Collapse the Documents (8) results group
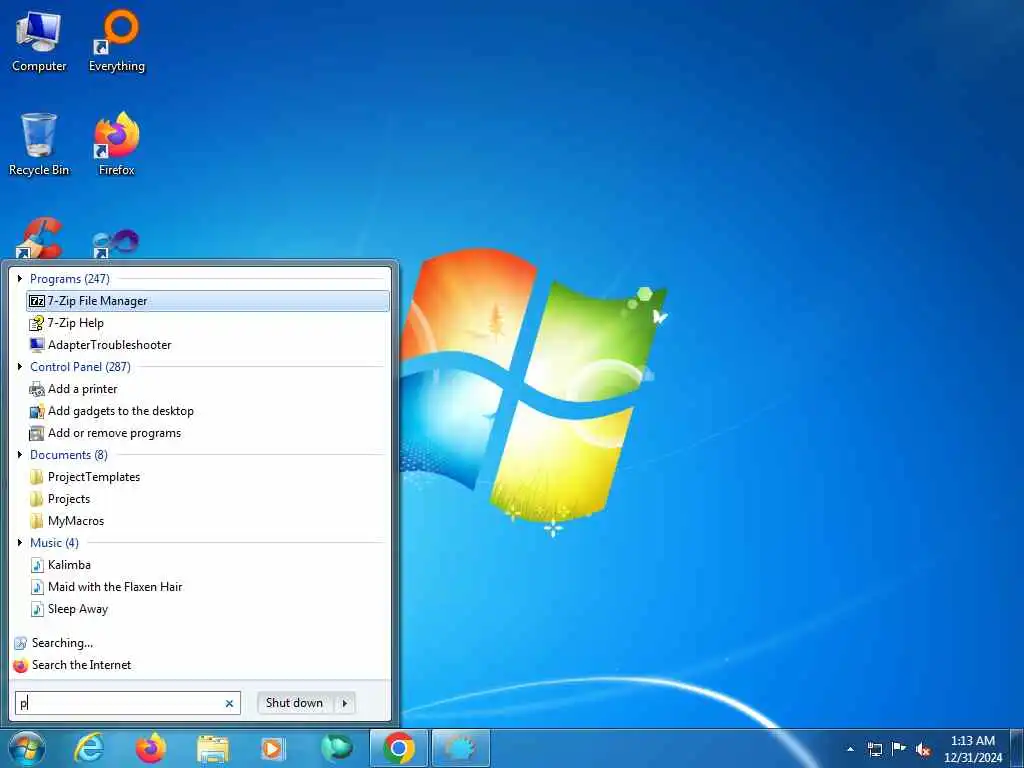The width and height of the screenshot is (1024, 768). 20,455
